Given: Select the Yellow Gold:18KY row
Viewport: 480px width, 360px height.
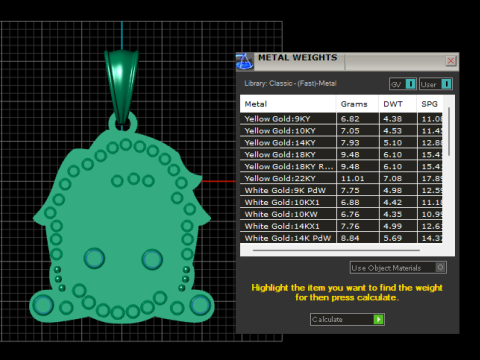Looking at the screenshot, I should [341, 155].
